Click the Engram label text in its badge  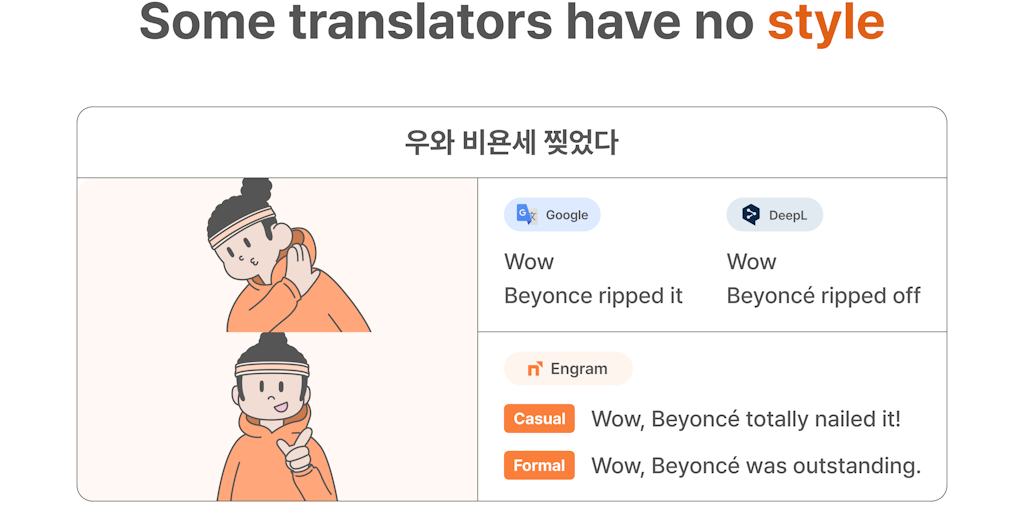tap(579, 369)
